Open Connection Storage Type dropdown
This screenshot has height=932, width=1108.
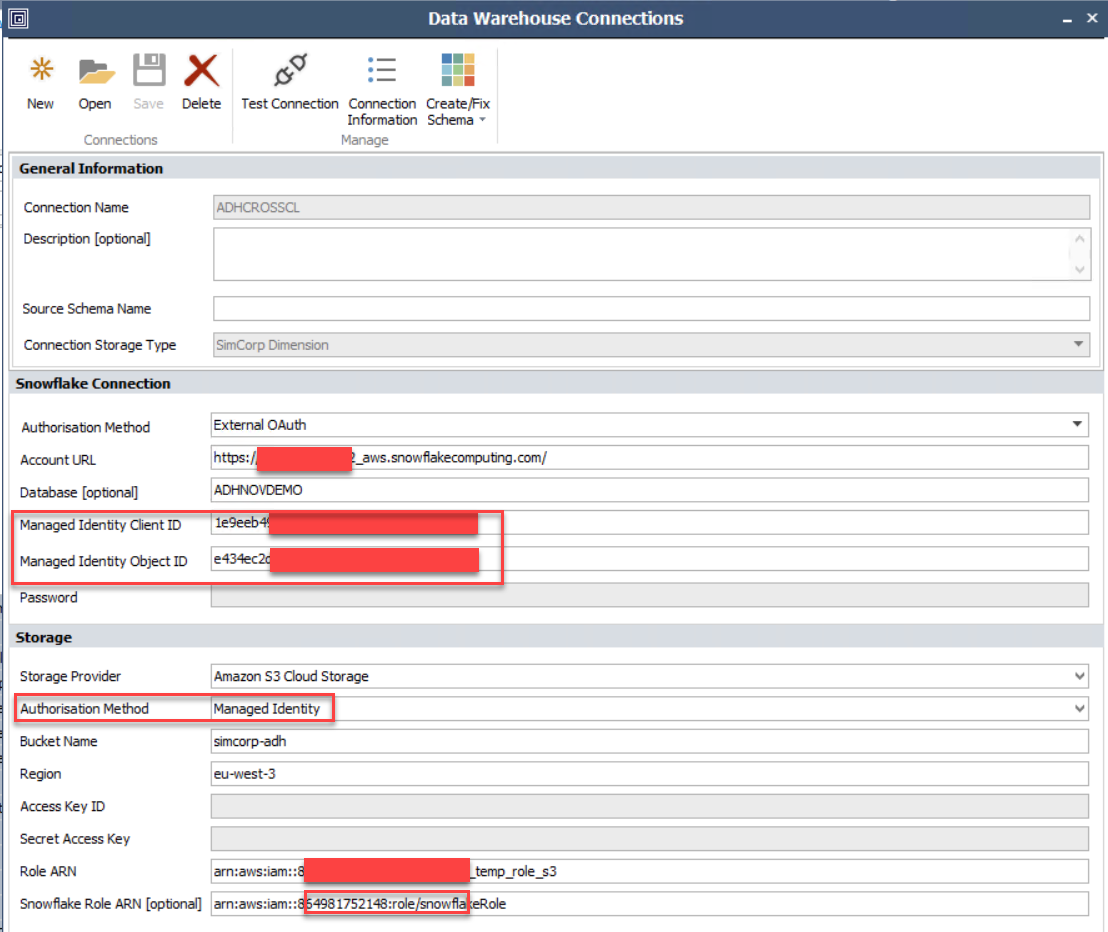tap(1078, 345)
